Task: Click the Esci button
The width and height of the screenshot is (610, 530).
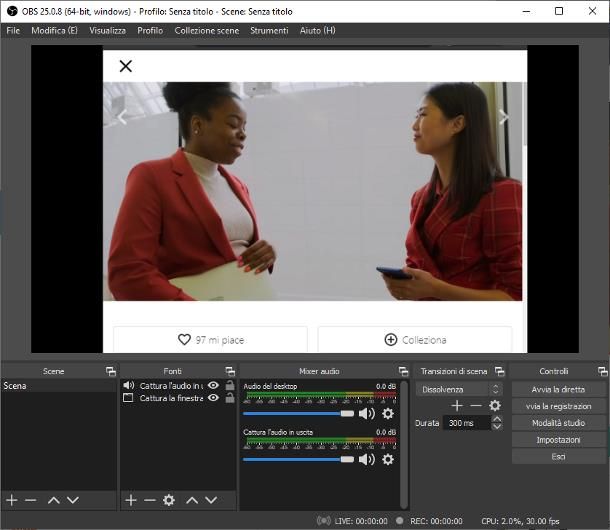Action: 558,456
